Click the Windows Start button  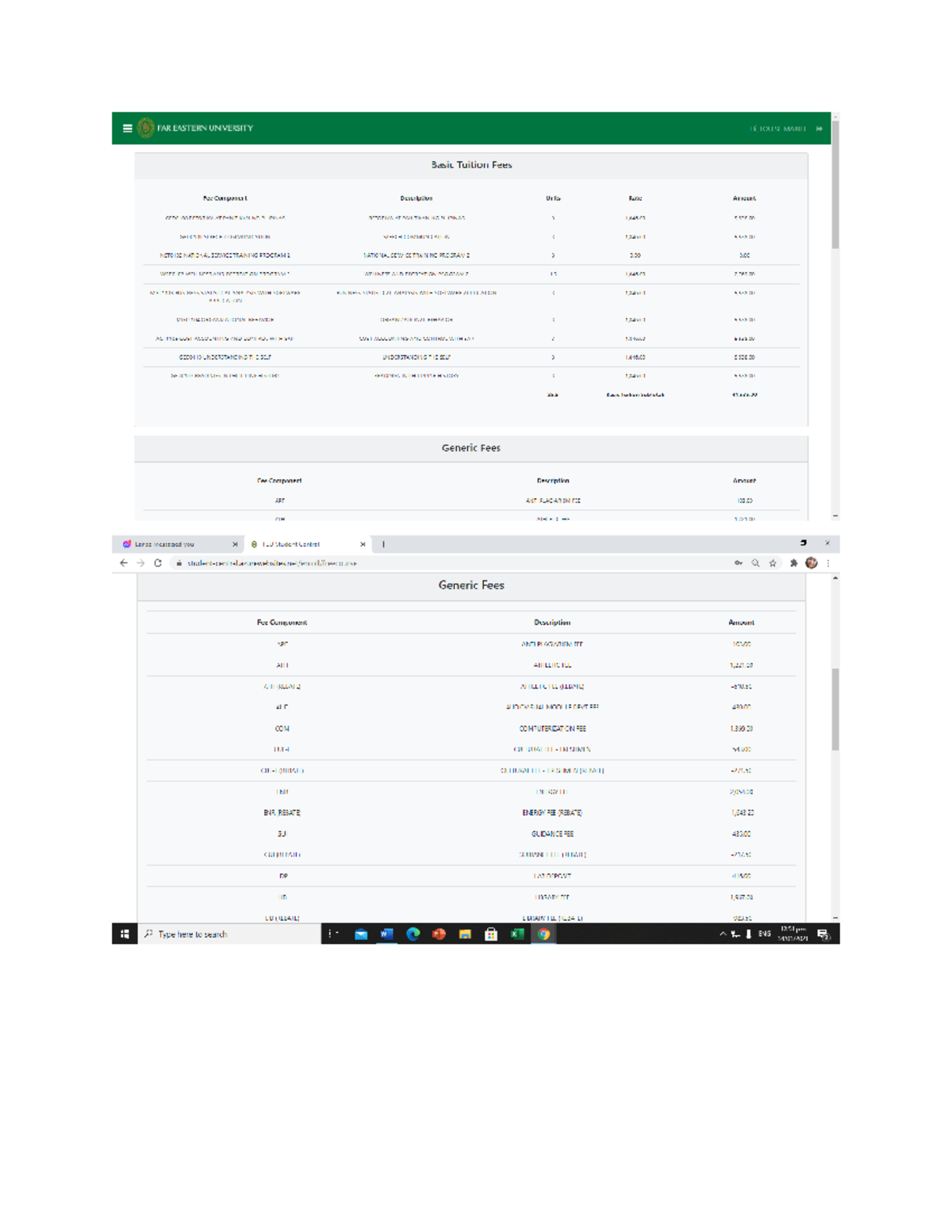(125, 935)
